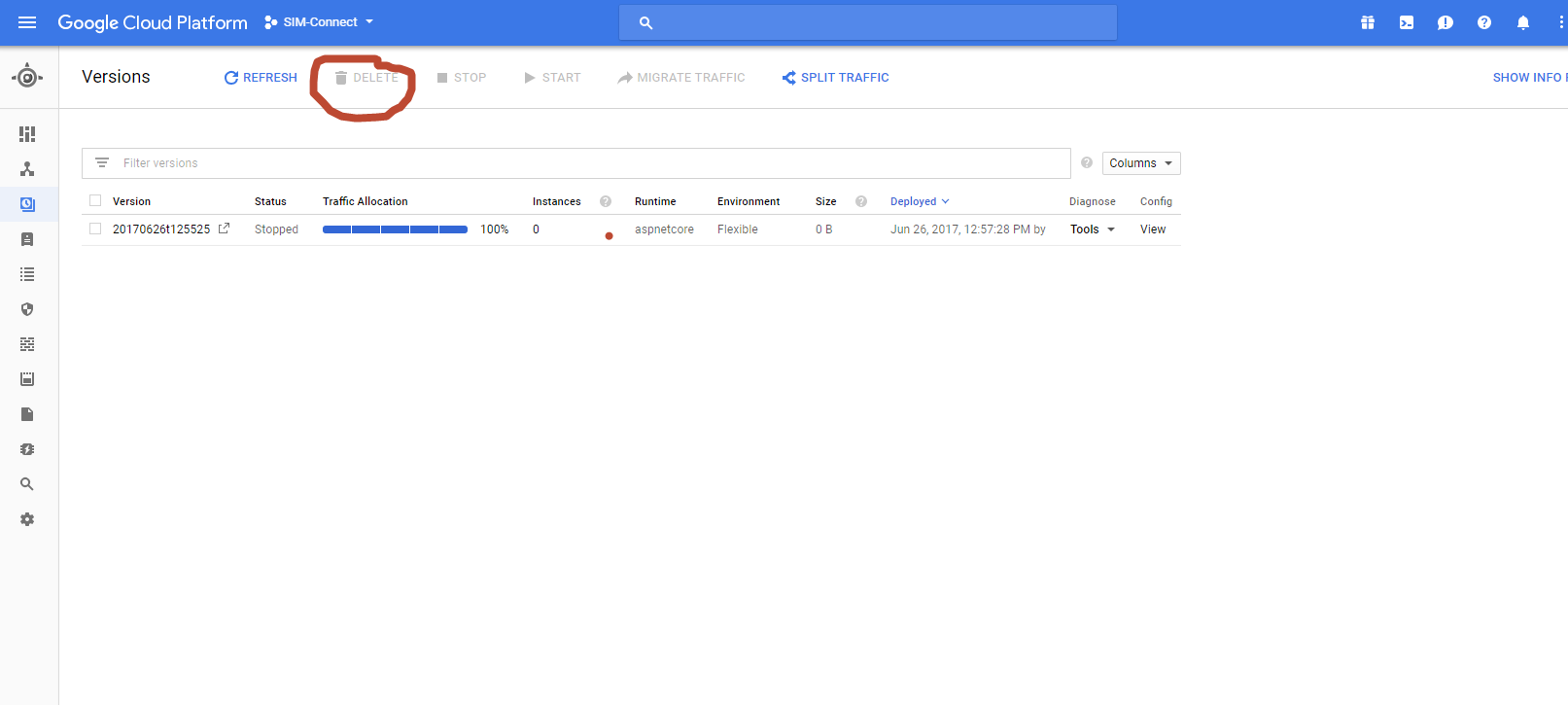This screenshot has width=1568, height=705.
Task: Click the Delete button
Action: coord(366,78)
